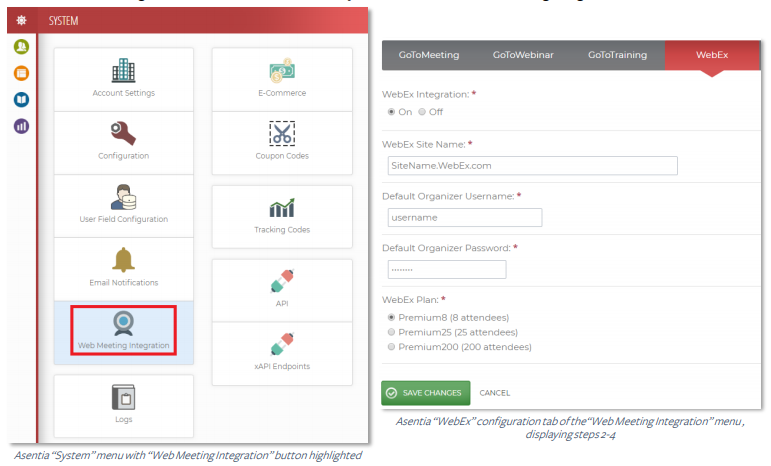Switch to the GoToWebinar tab
This screenshot has height=466, width=771.
point(523,55)
